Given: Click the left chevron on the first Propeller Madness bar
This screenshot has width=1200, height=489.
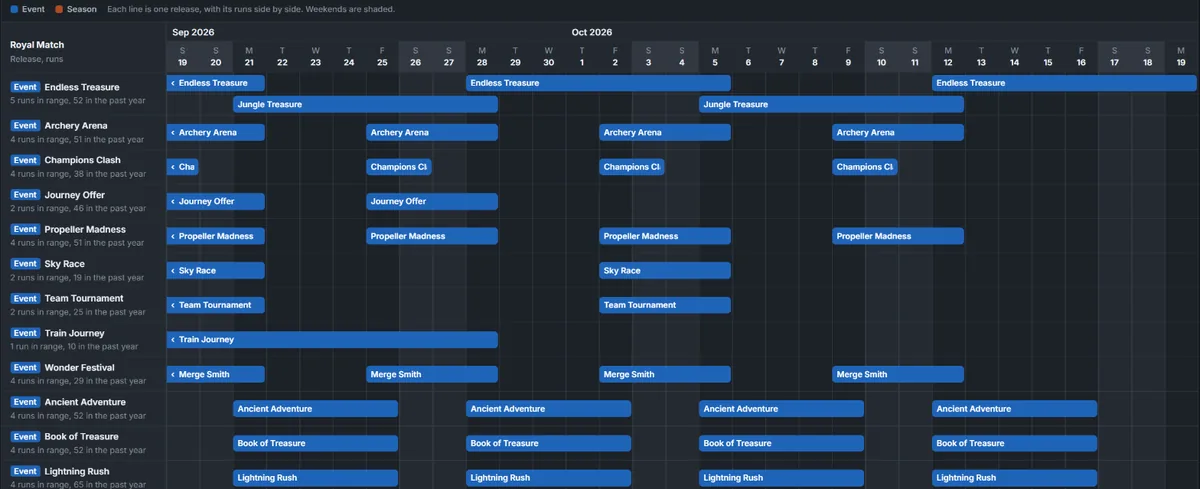Looking at the screenshot, I should tap(173, 236).
